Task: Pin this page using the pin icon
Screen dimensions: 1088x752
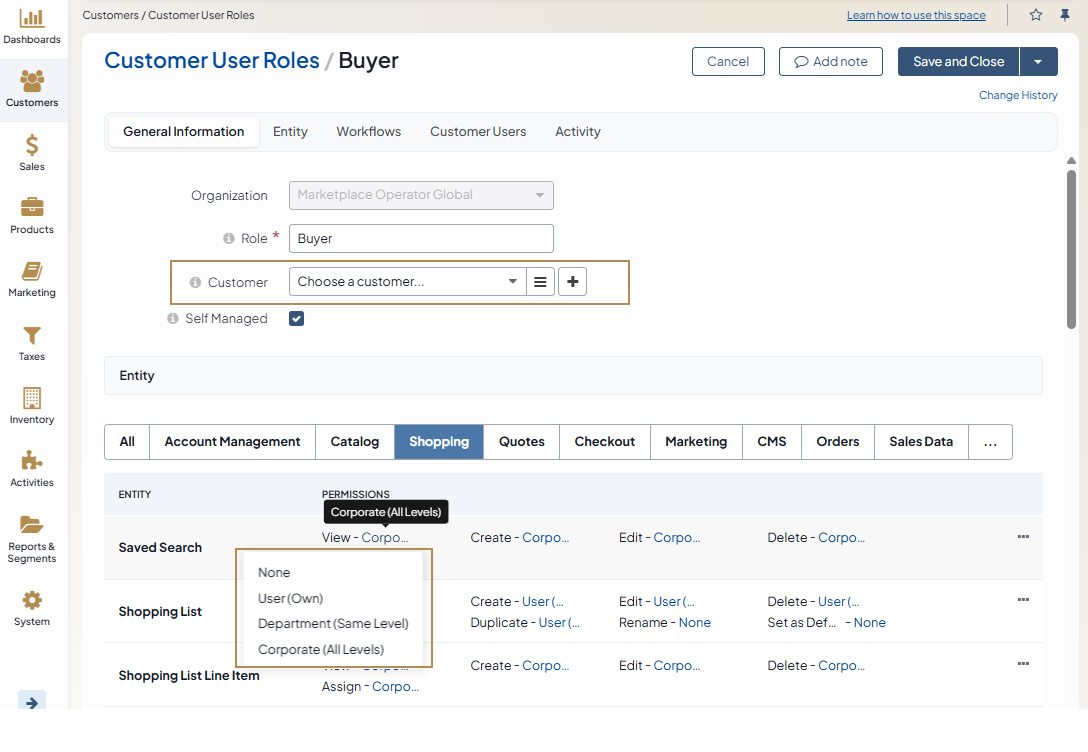Action: tap(1064, 15)
